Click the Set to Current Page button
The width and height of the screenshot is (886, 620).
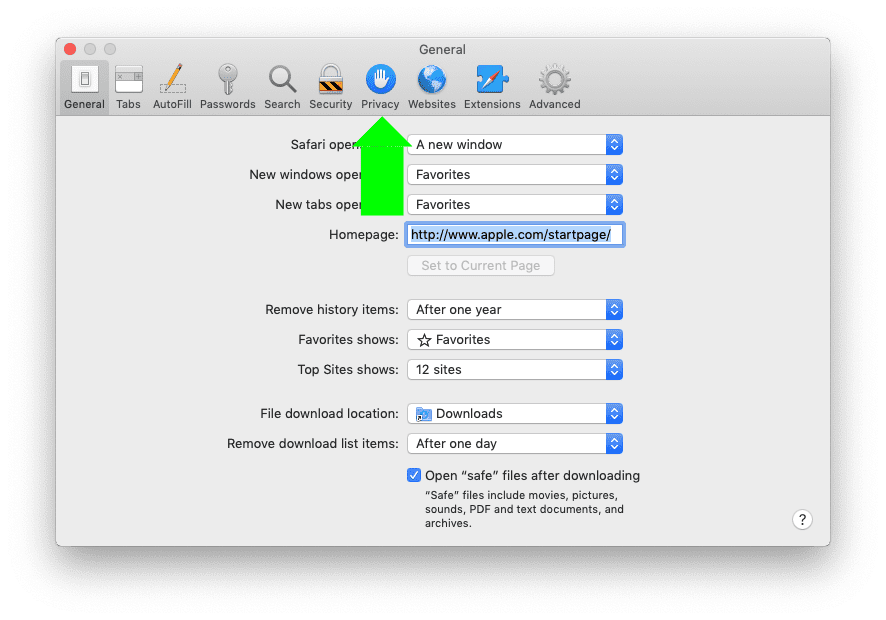[481, 266]
